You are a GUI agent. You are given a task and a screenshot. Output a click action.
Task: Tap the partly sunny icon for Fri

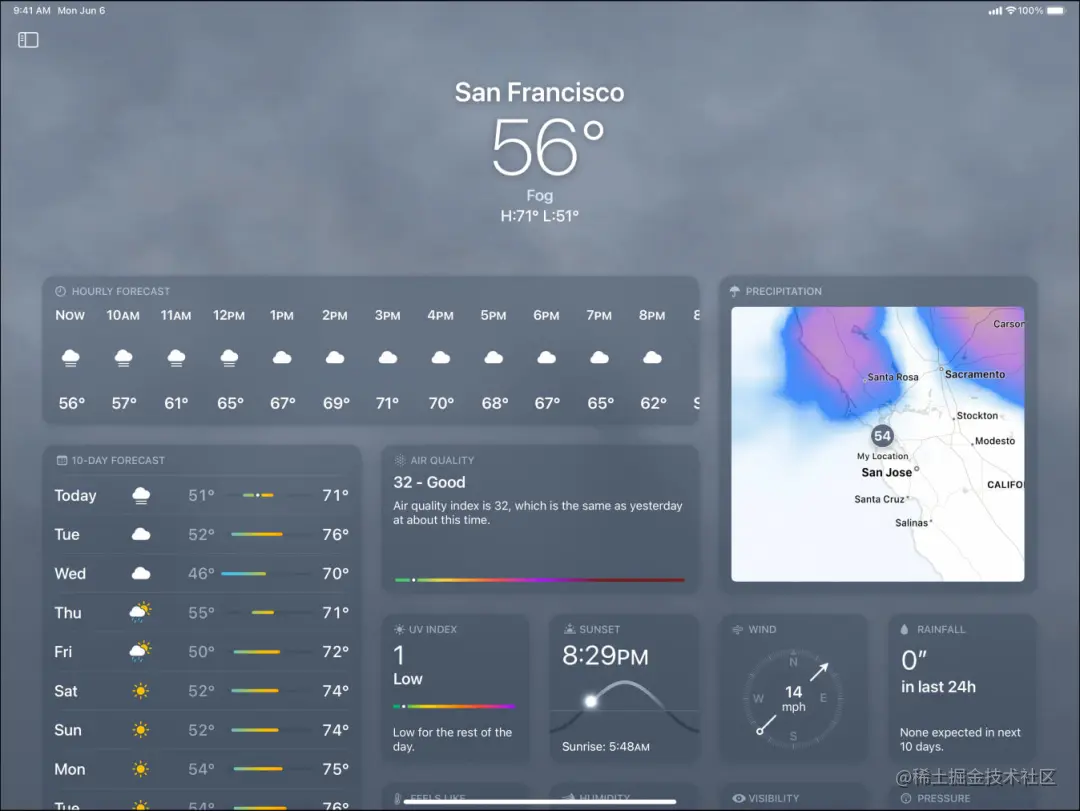[x=141, y=652]
